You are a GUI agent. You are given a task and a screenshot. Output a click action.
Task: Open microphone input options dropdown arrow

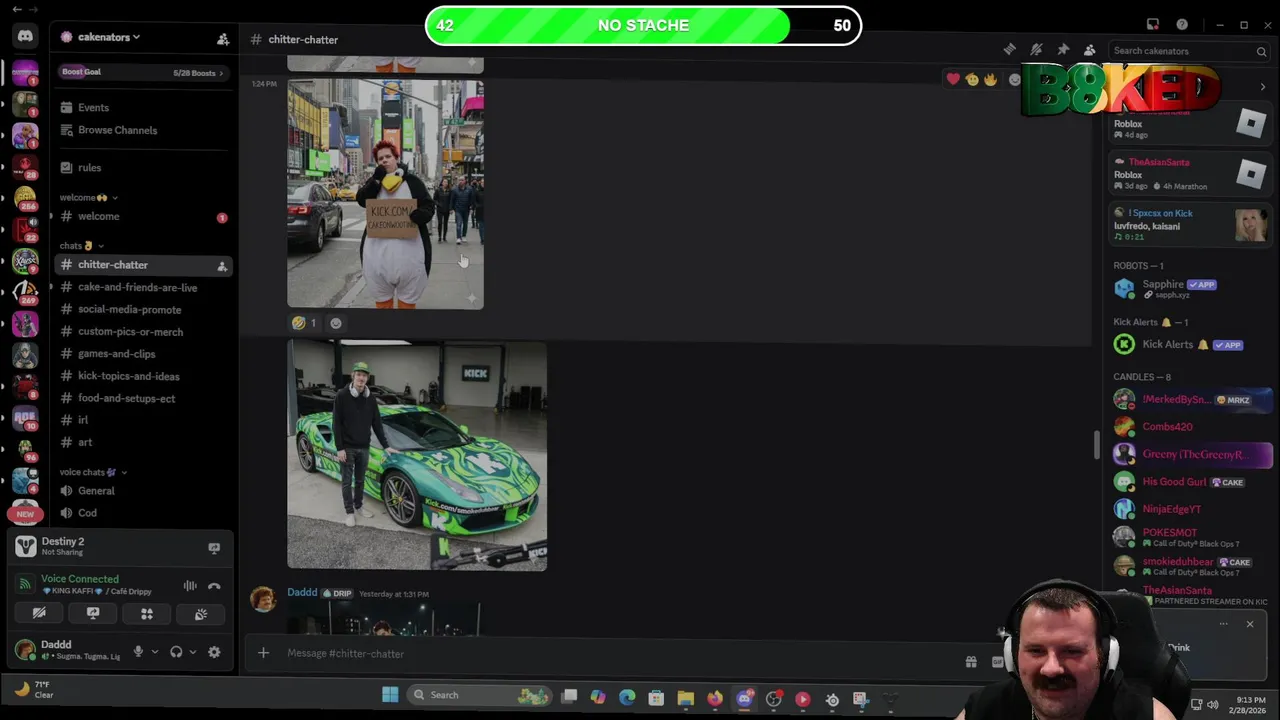[154, 652]
